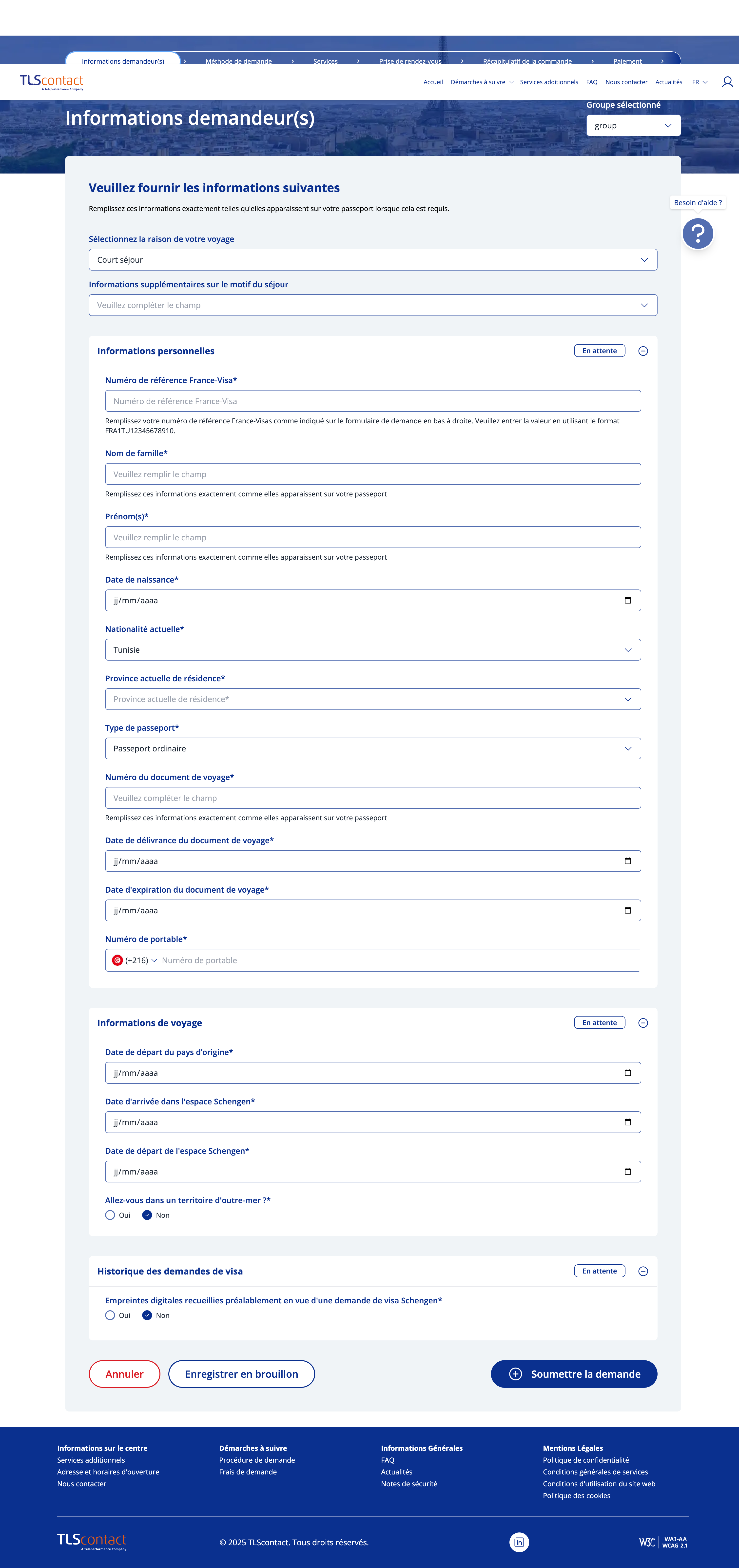
Task: Collapse the Informations de voyage section via minus icon
Action: pos(643,1023)
